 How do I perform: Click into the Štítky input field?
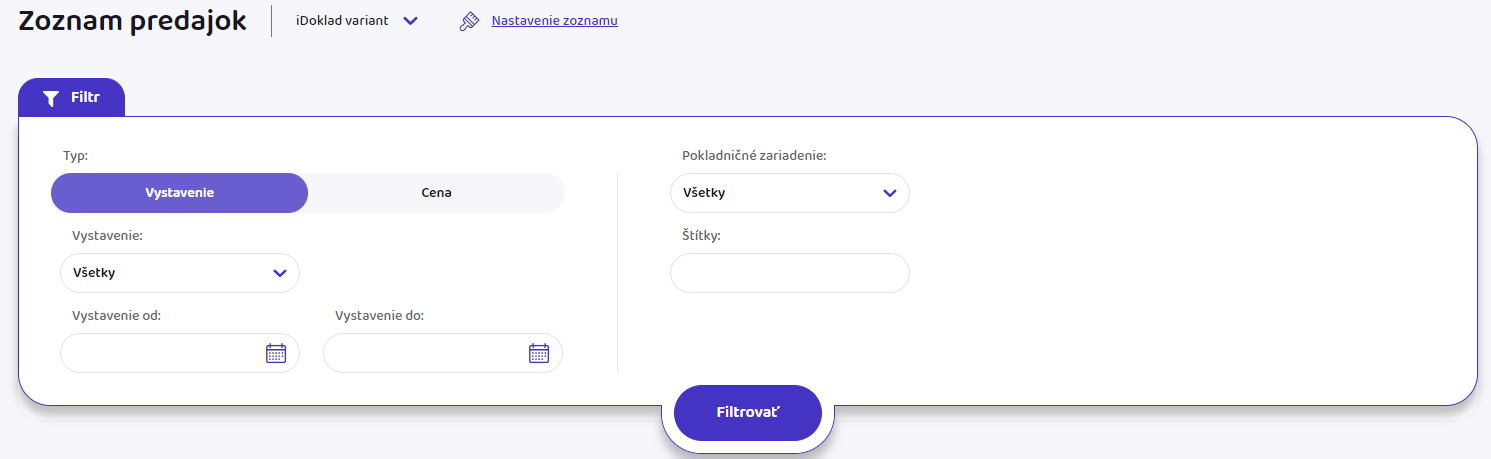coord(789,273)
